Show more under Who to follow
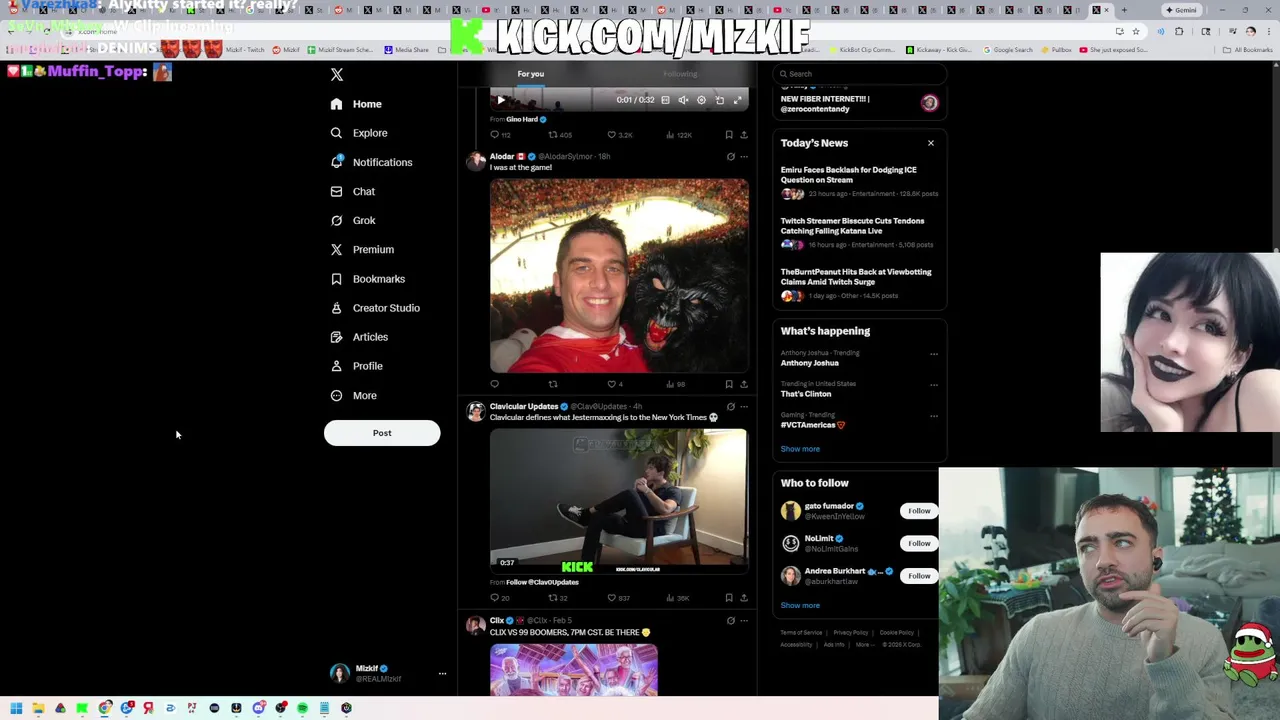 click(800, 606)
